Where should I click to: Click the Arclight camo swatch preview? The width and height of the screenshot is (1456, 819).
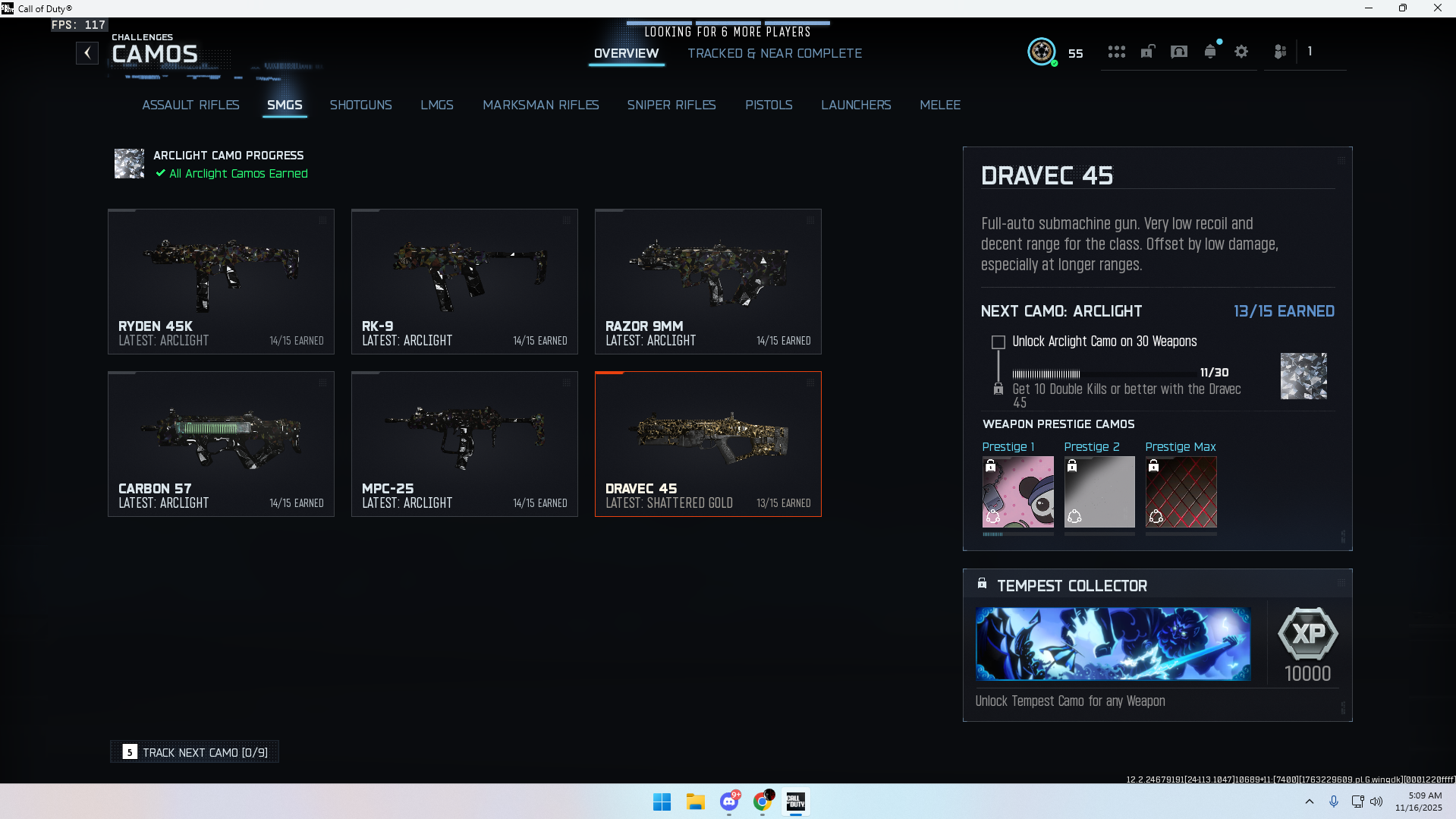pyautogui.click(x=1303, y=376)
